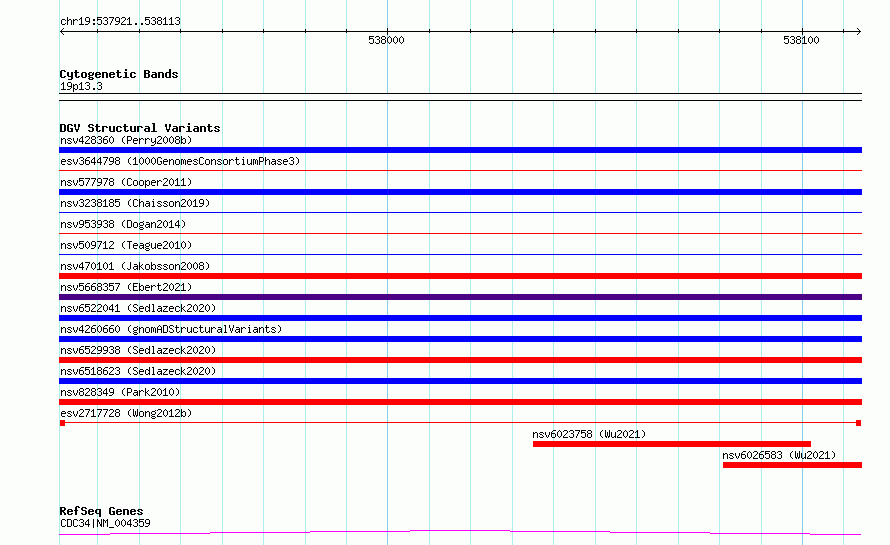Open nsv3238185 (Chaisson2019) variant

(x=135, y=203)
